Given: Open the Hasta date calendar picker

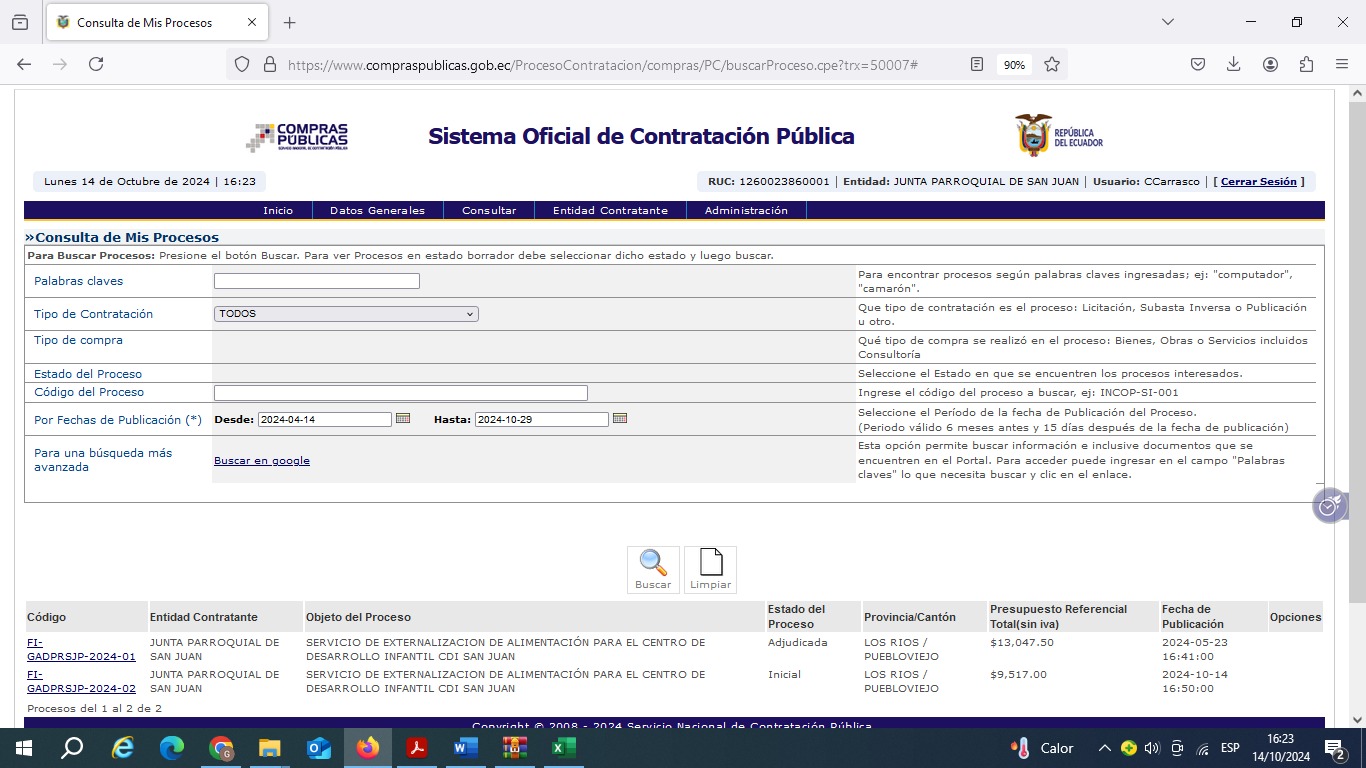Looking at the screenshot, I should [x=620, y=418].
